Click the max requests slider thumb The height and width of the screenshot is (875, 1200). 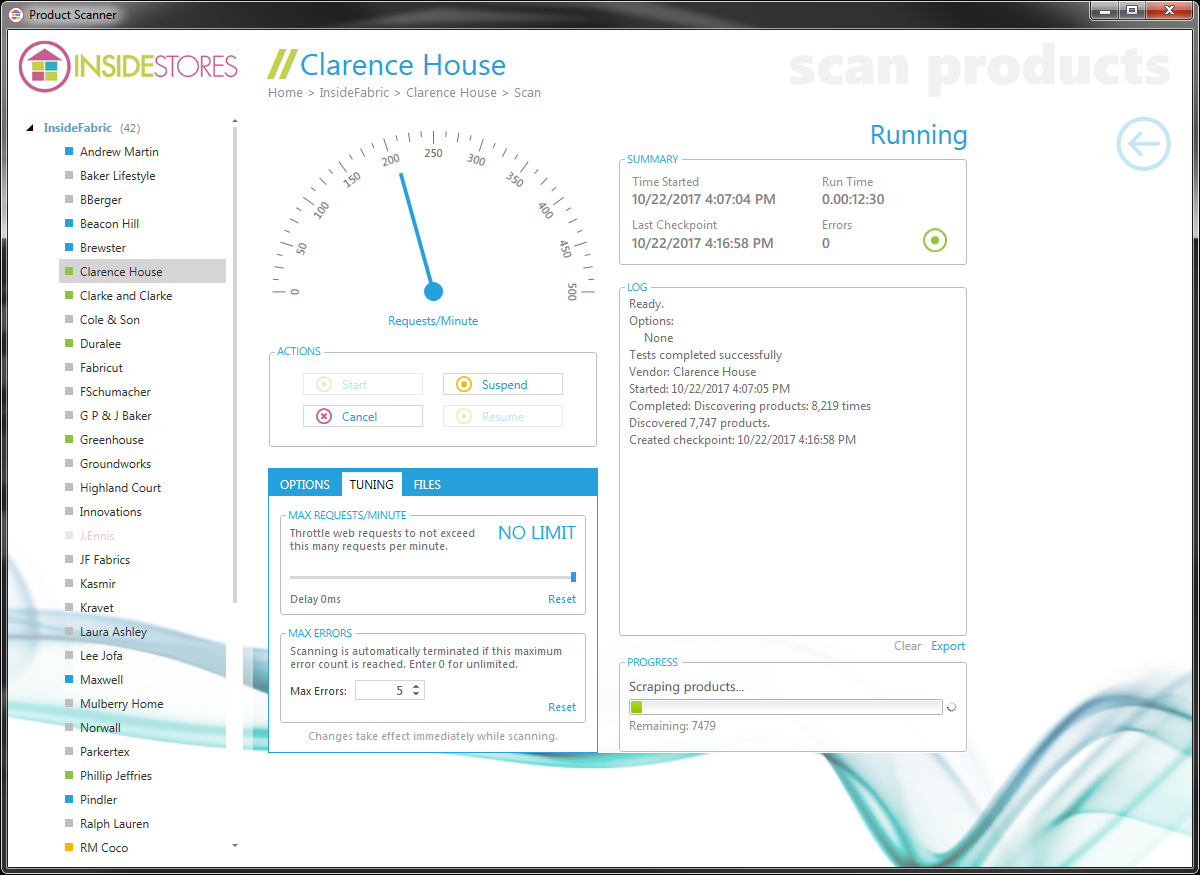tap(573, 576)
